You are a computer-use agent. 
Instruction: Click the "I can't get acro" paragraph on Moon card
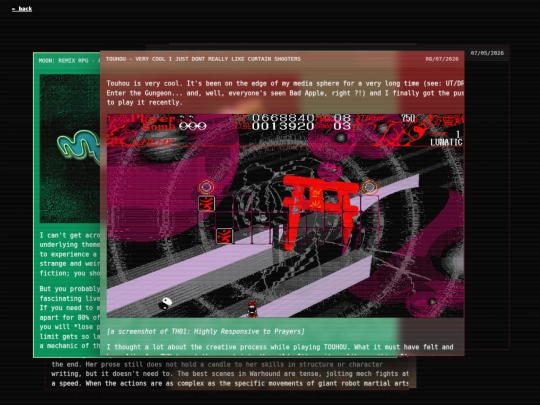70,254
